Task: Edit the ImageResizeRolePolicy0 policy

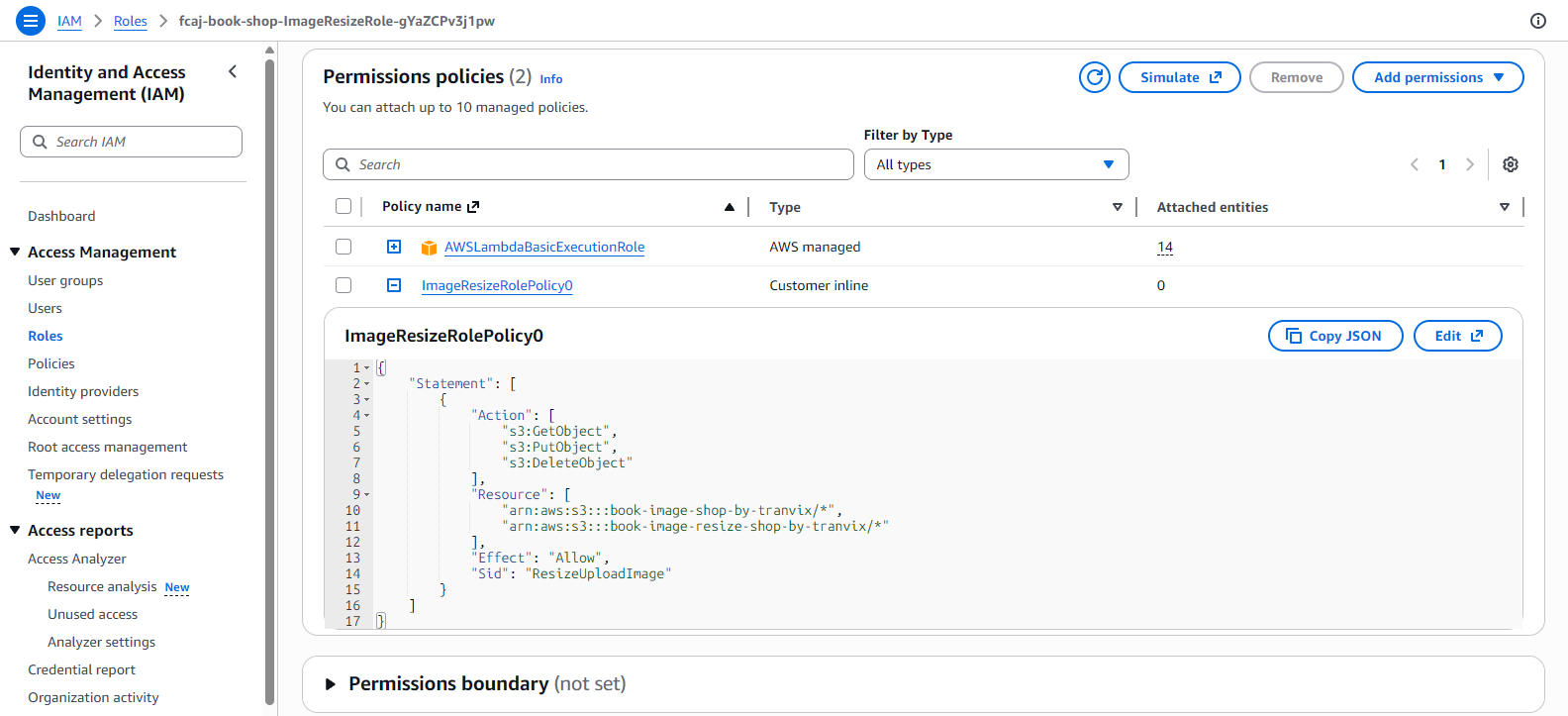Action: [x=1458, y=336]
